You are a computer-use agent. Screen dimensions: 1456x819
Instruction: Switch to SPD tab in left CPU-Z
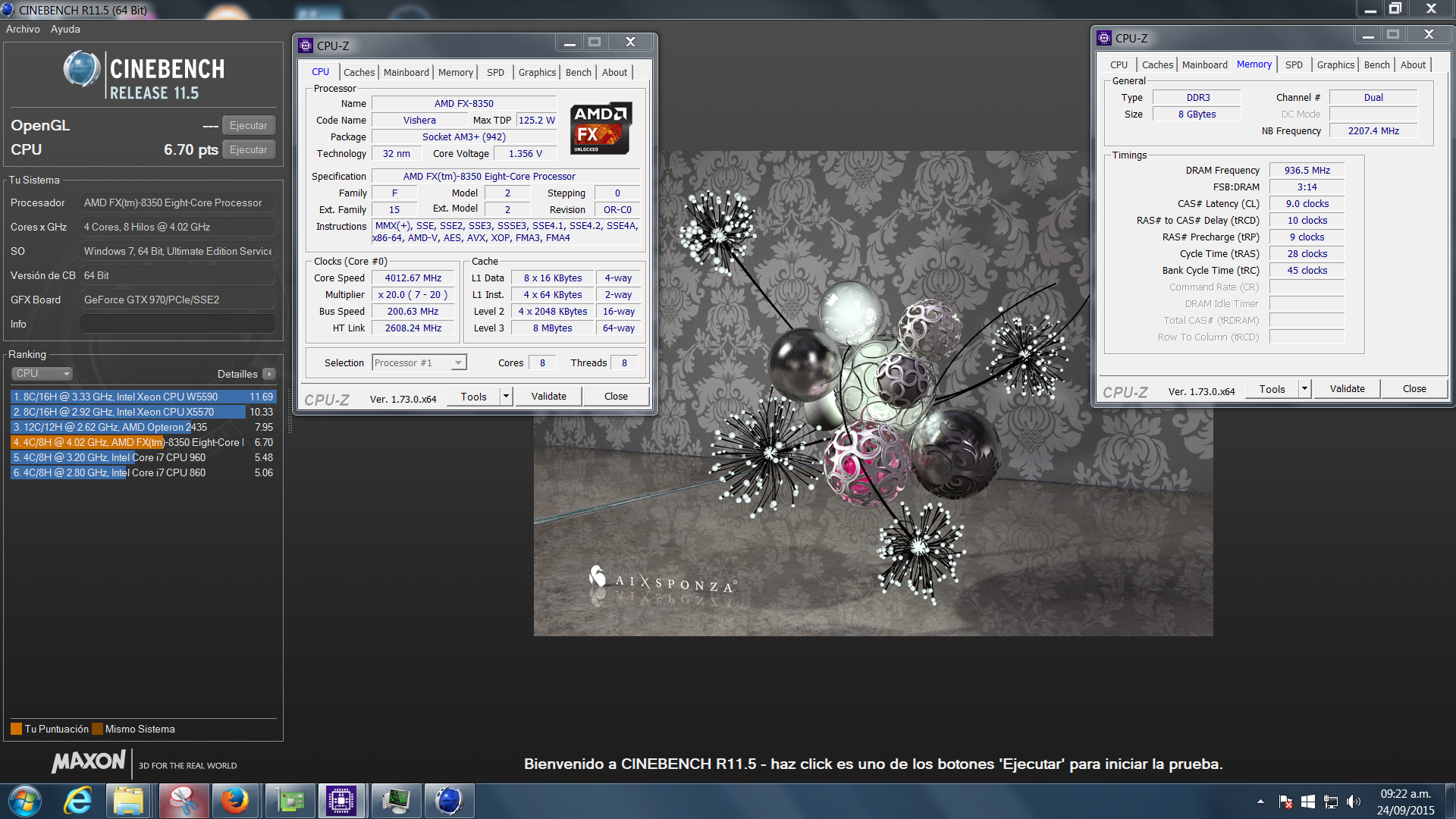pos(495,72)
